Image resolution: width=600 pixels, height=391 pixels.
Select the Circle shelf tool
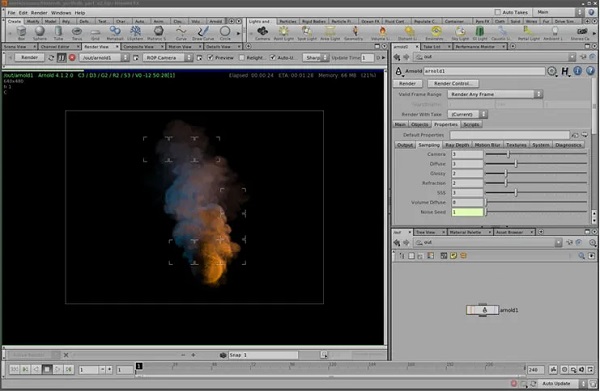click(x=225, y=33)
